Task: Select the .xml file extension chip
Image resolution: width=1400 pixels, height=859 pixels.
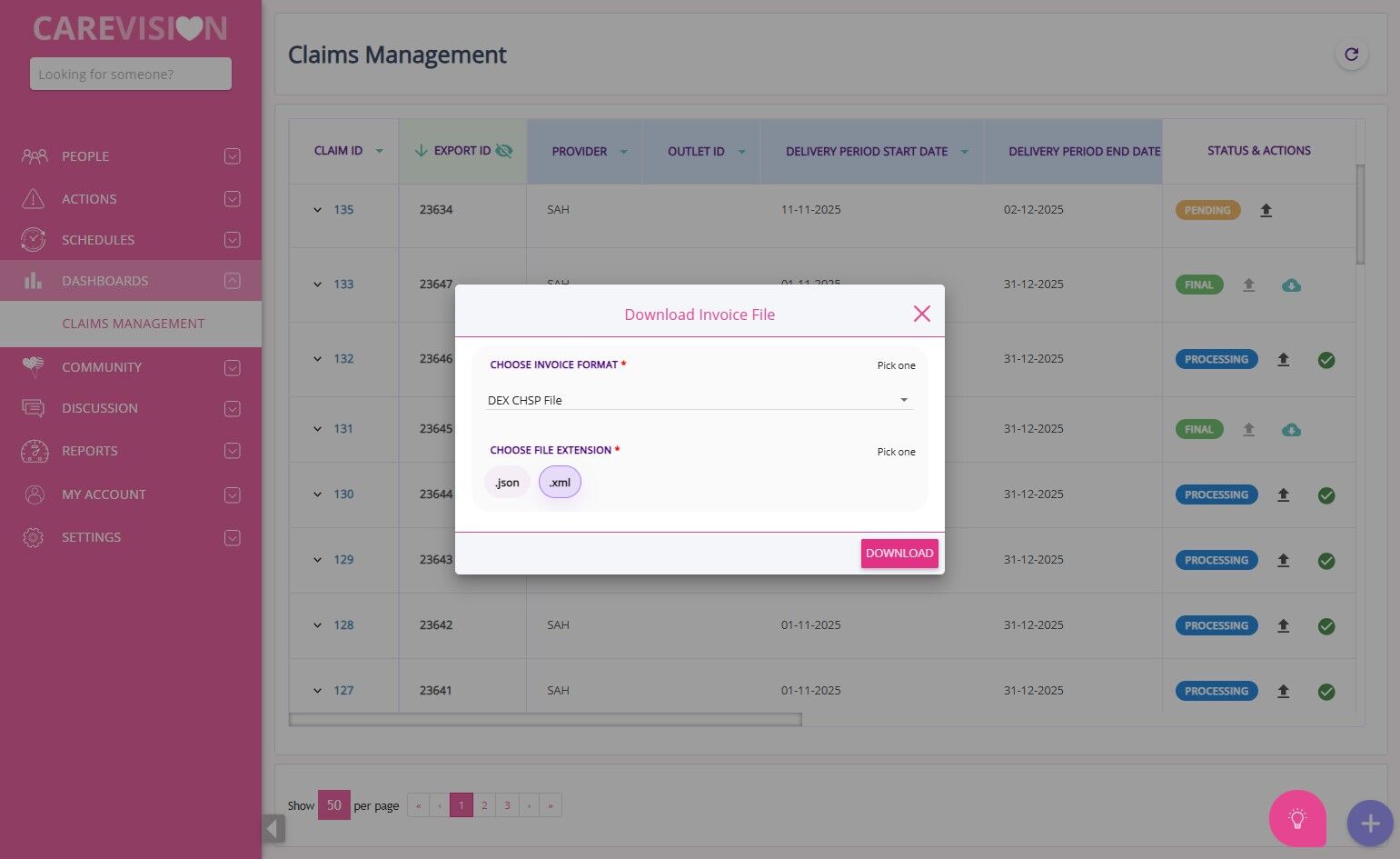Action: (560, 482)
